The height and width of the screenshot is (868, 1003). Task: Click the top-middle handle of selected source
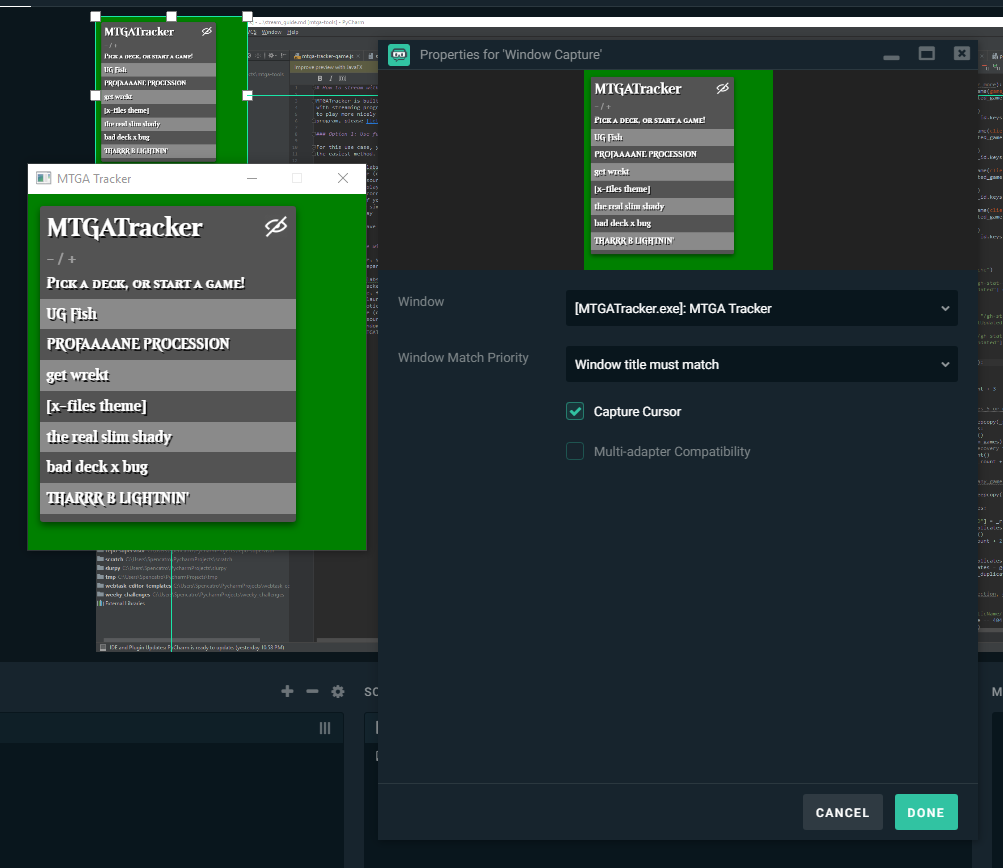click(x=171, y=17)
